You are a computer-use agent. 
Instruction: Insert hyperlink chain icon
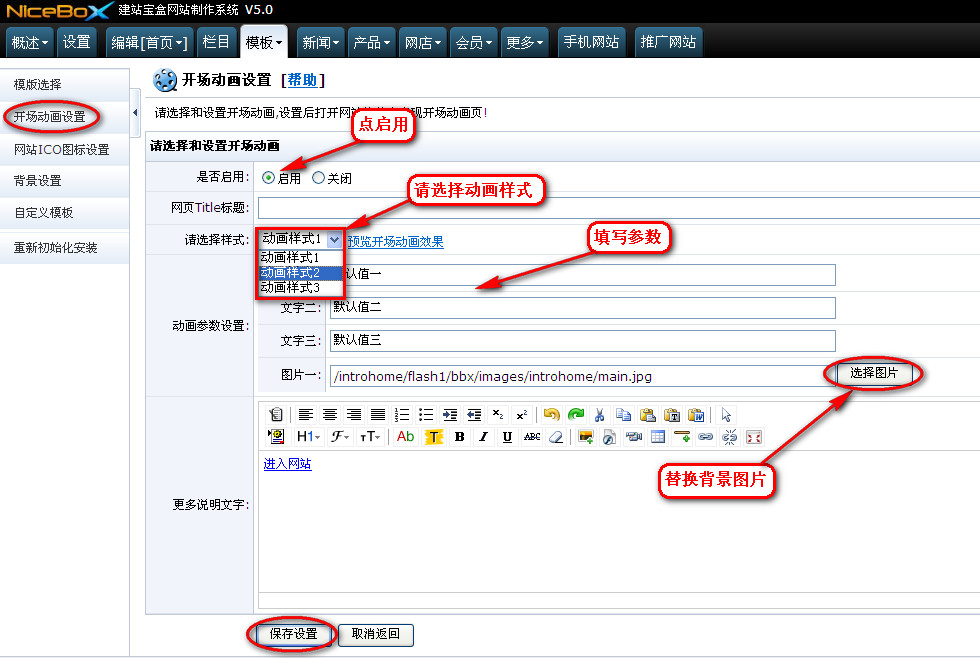(x=706, y=437)
